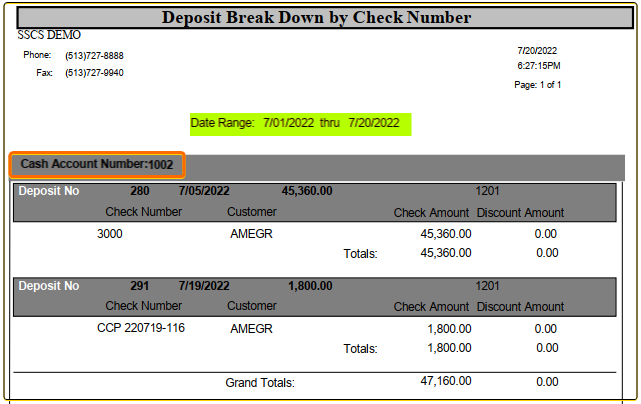This screenshot has height=404, width=641.
Task: Click the Deposit Break Down by Check Number title
Action: (x=316, y=18)
